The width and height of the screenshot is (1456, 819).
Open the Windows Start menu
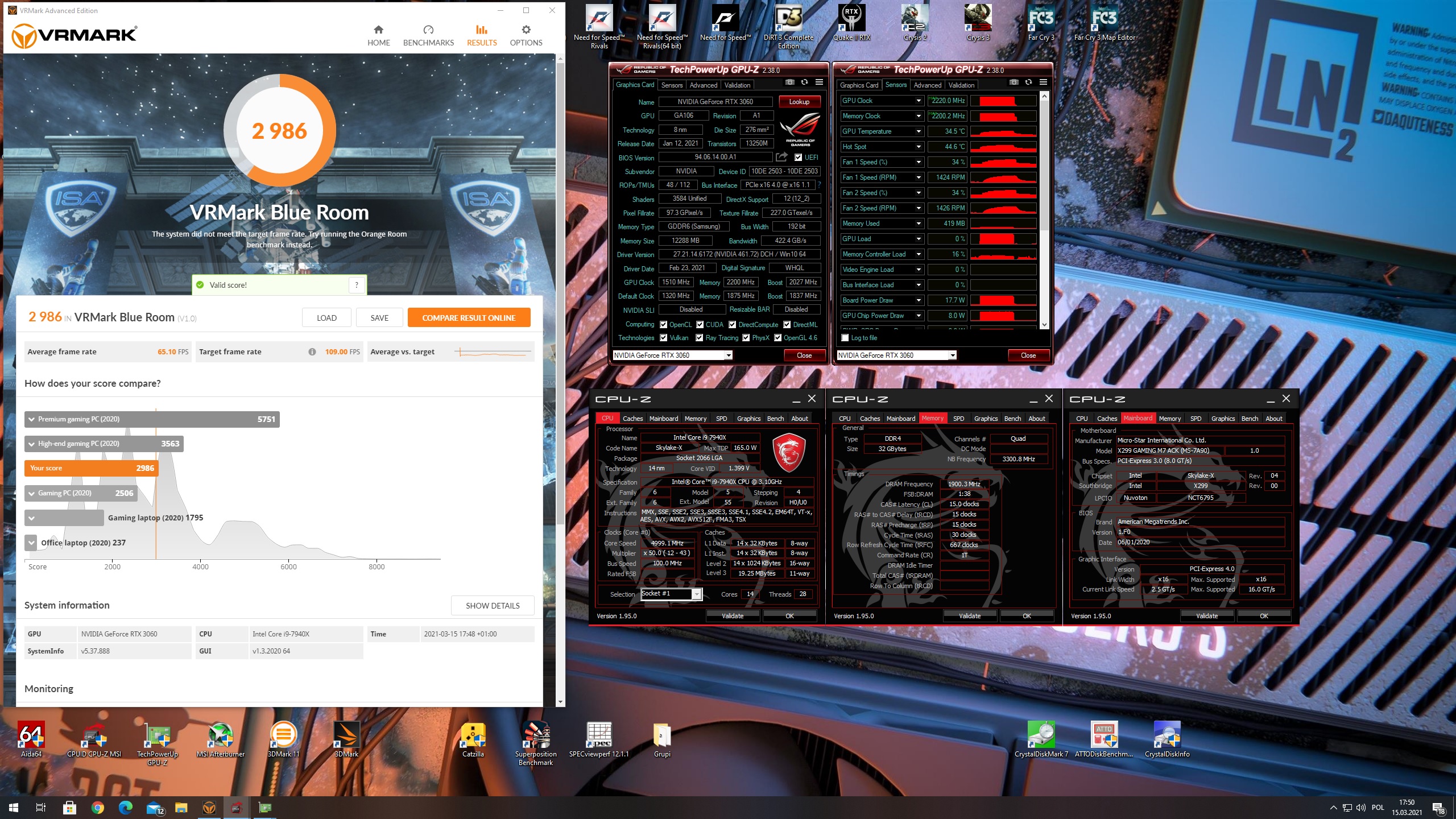pos(14,807)
